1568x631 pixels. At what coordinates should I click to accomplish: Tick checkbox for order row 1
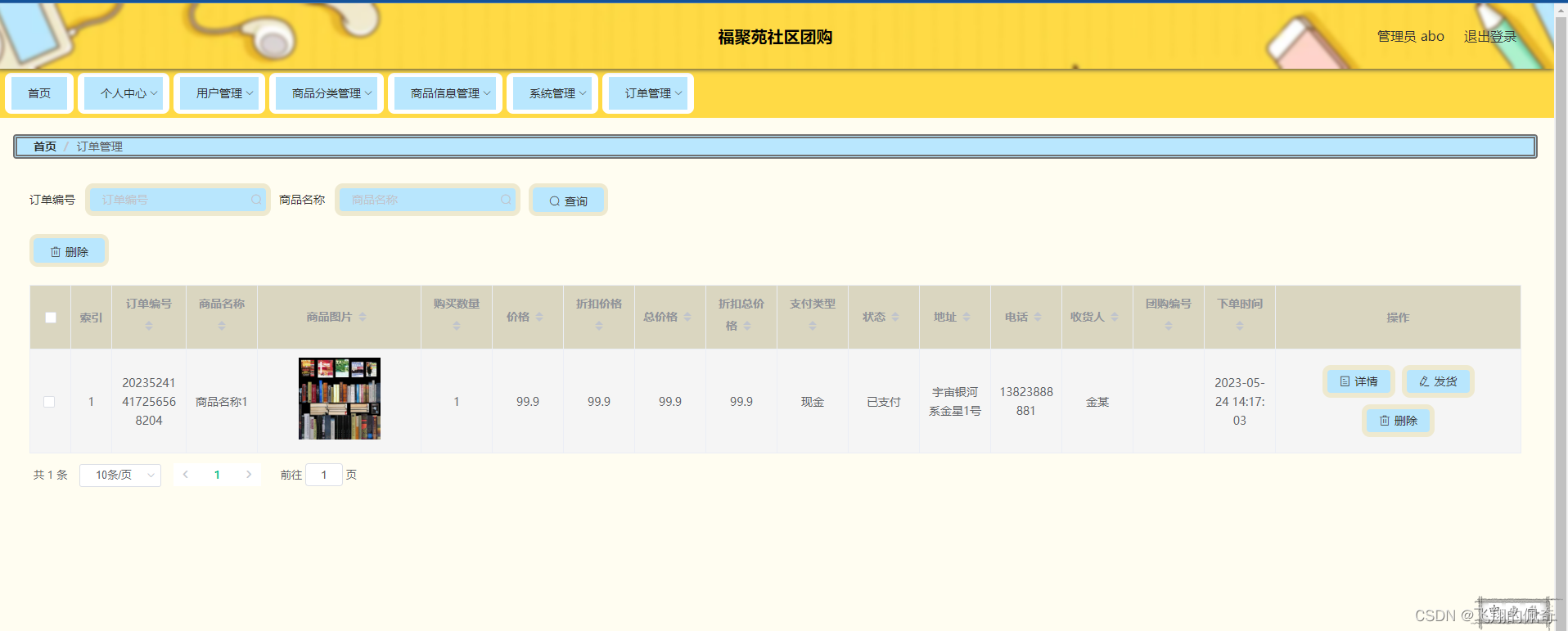point(49,402)
